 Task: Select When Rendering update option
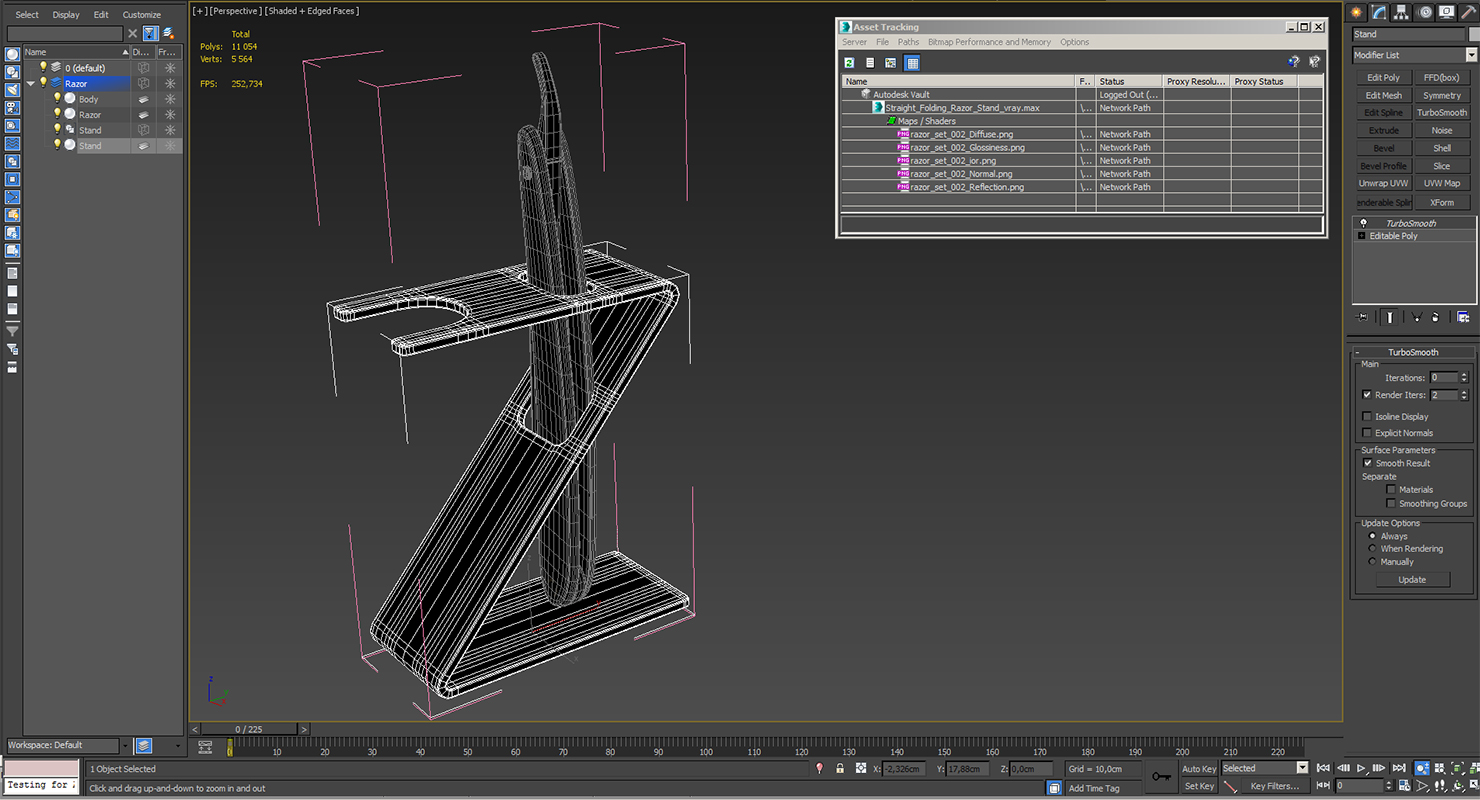1372,549
